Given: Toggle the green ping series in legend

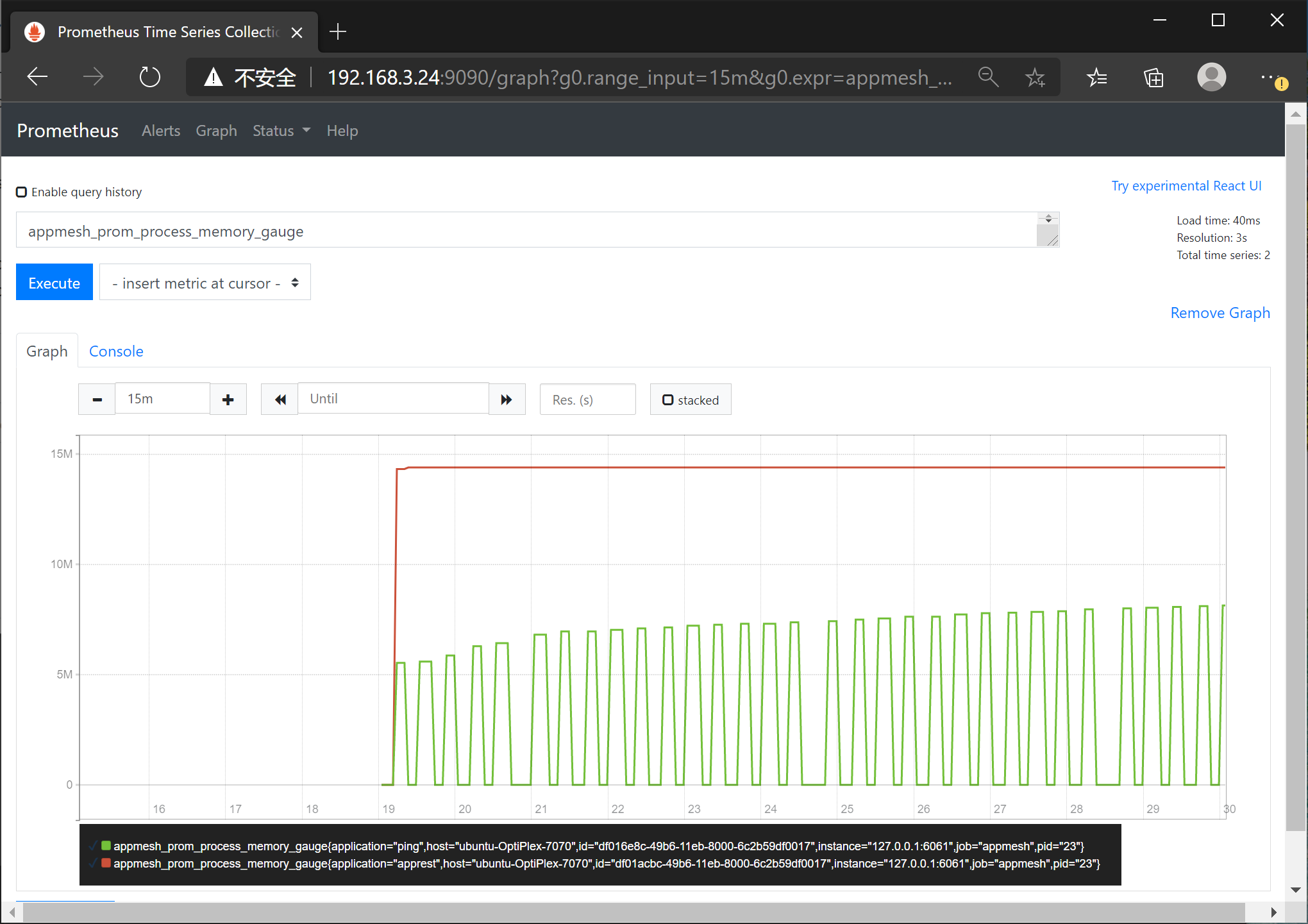Looking at the screenshot, I should [x=106, y=846].
